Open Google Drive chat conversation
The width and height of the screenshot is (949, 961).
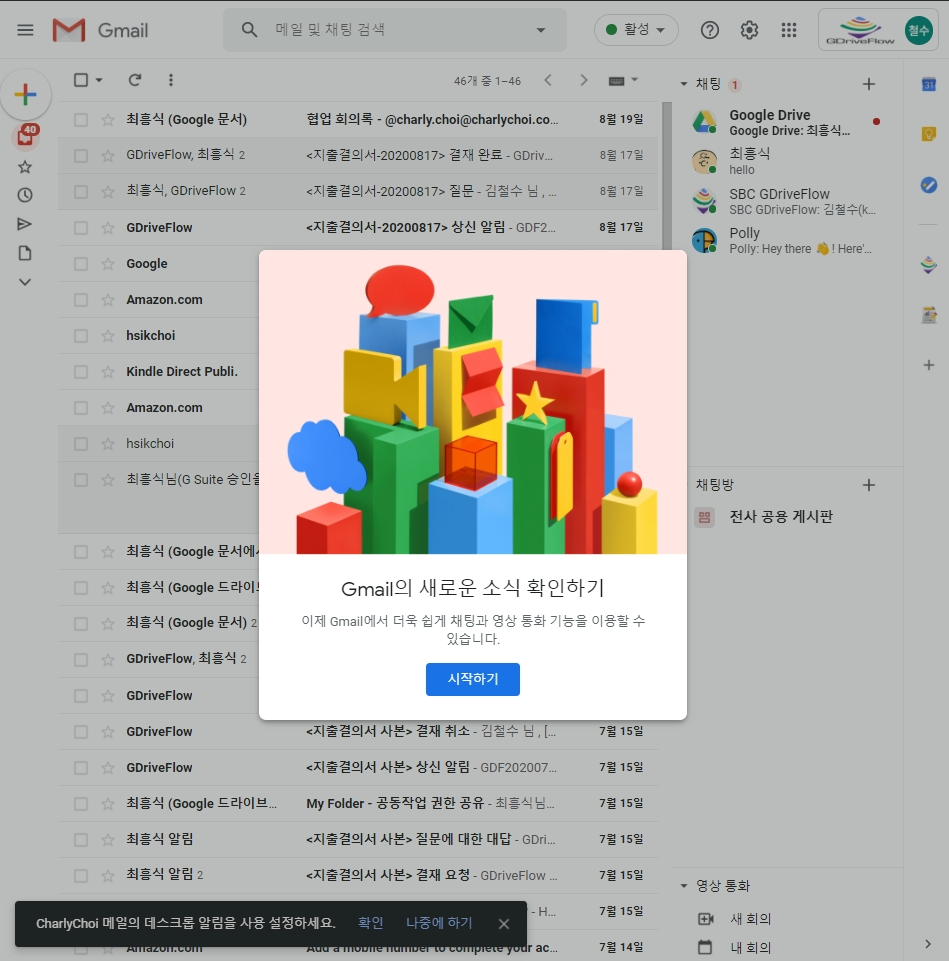788,122
